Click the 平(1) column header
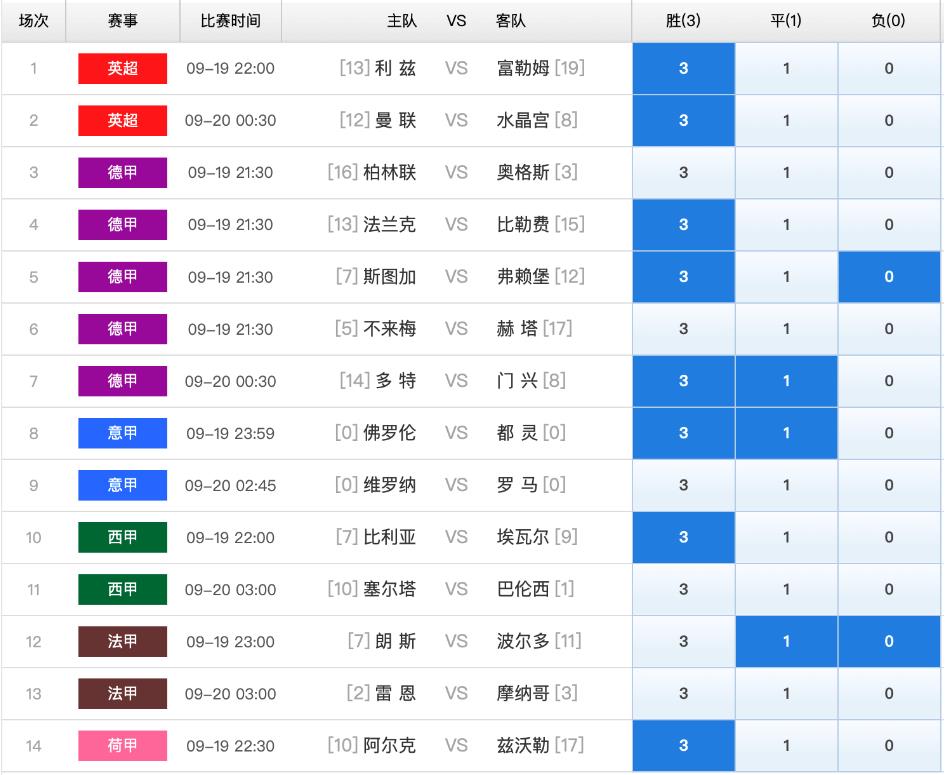Viewport: 945px width, 775px height. 786,21
